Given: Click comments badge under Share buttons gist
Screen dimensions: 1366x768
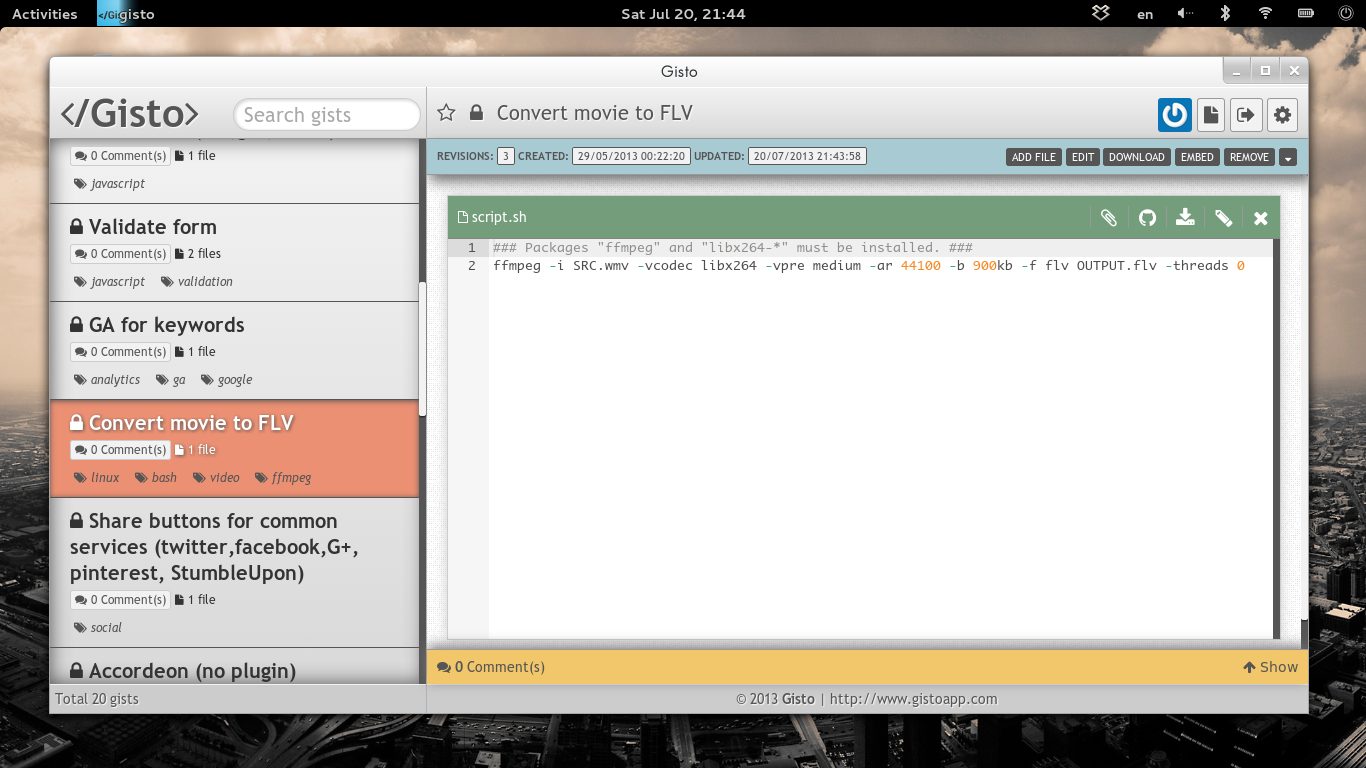Looking at the screenshot, I should coord(120,600).
